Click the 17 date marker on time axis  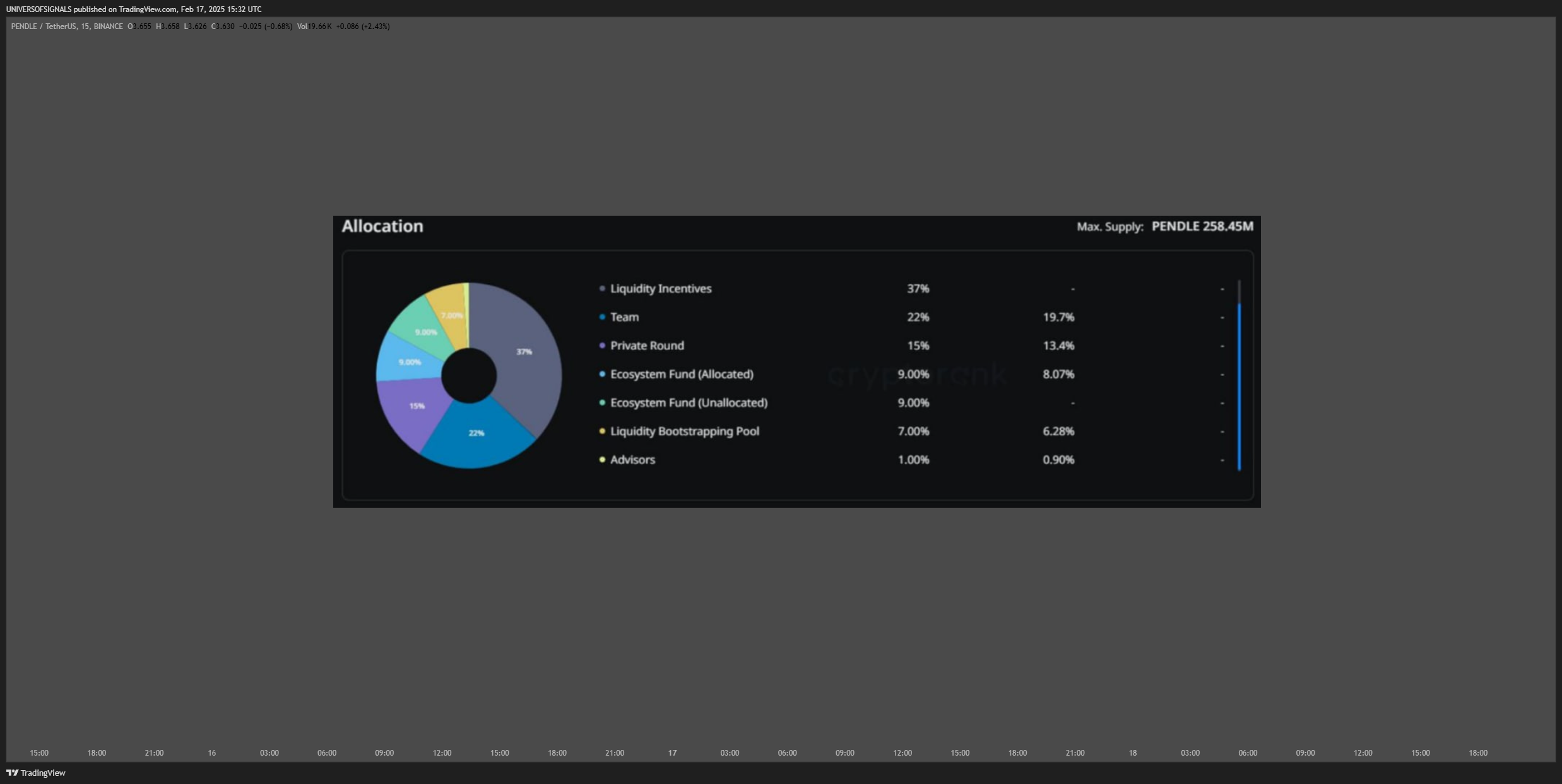tap(672, 752)
